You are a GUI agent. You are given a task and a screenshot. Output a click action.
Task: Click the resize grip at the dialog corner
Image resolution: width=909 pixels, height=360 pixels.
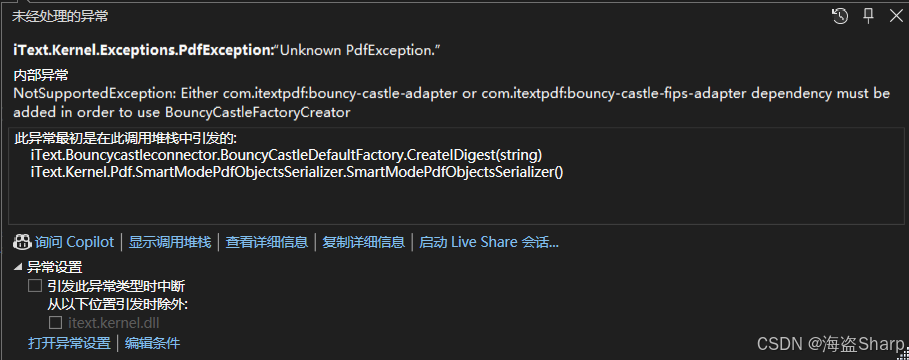coord(904,355)
